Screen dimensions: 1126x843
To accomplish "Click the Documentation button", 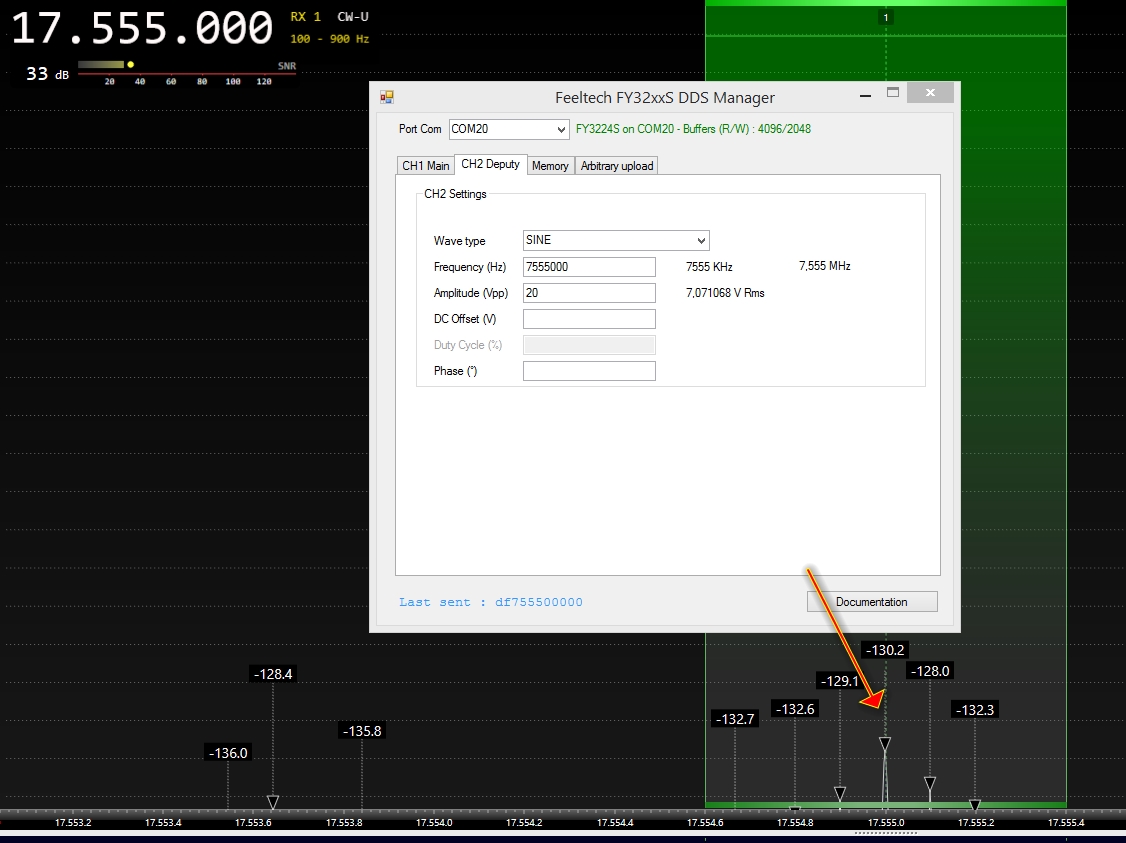I will 872,602.
